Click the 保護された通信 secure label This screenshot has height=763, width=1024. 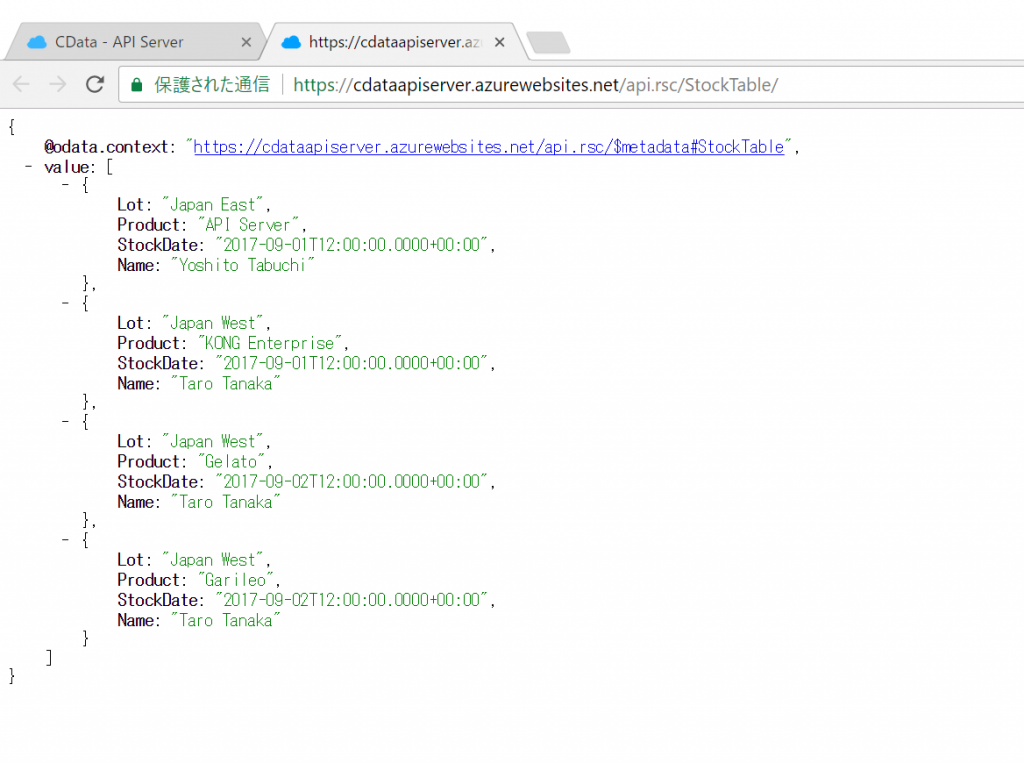pos(212,85)
